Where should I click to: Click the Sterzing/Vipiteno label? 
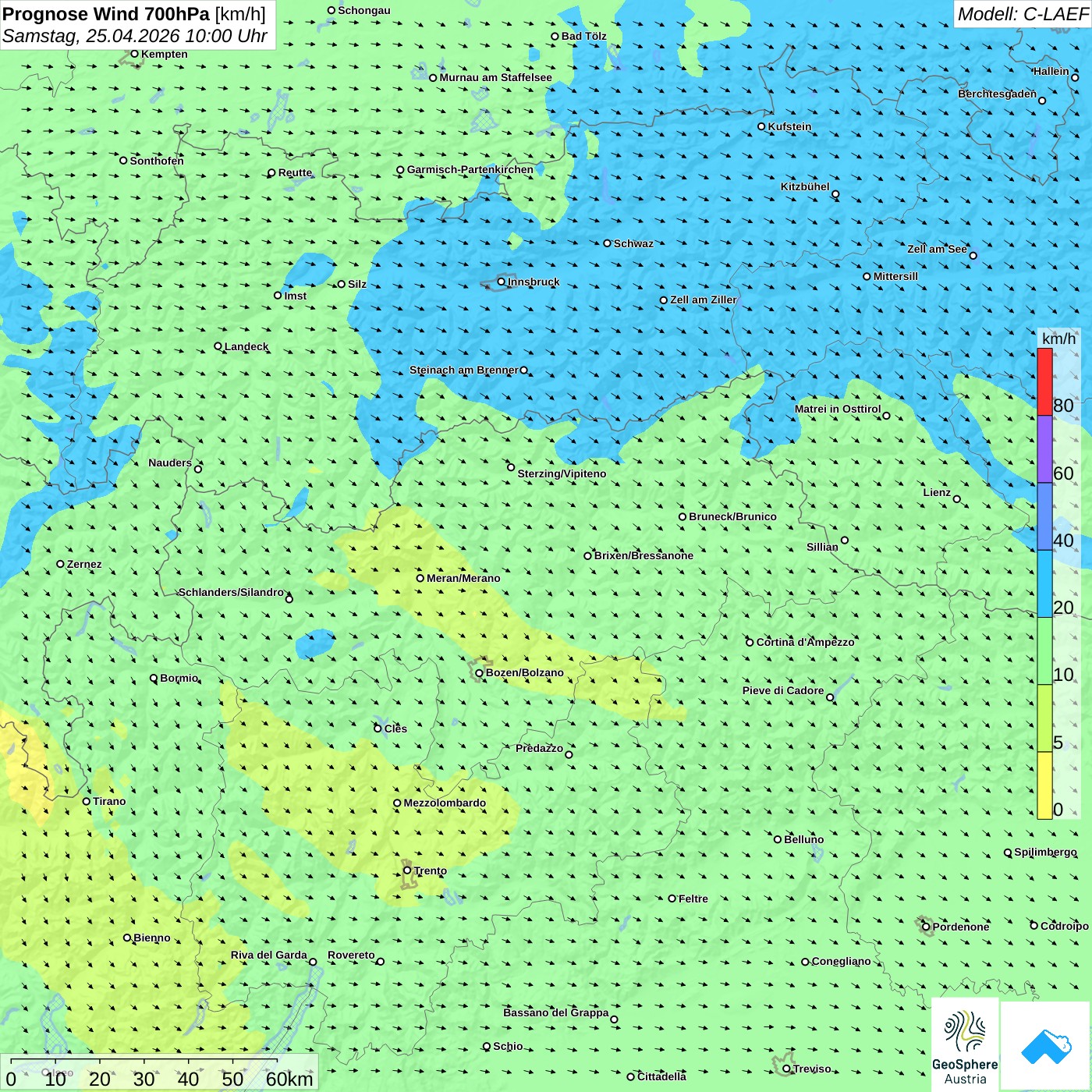pyautogui.click(x=562, y=473)
